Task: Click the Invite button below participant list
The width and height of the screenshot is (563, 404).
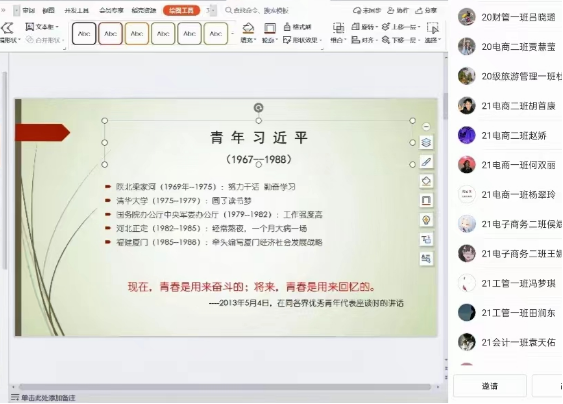Action: [490, 386]
